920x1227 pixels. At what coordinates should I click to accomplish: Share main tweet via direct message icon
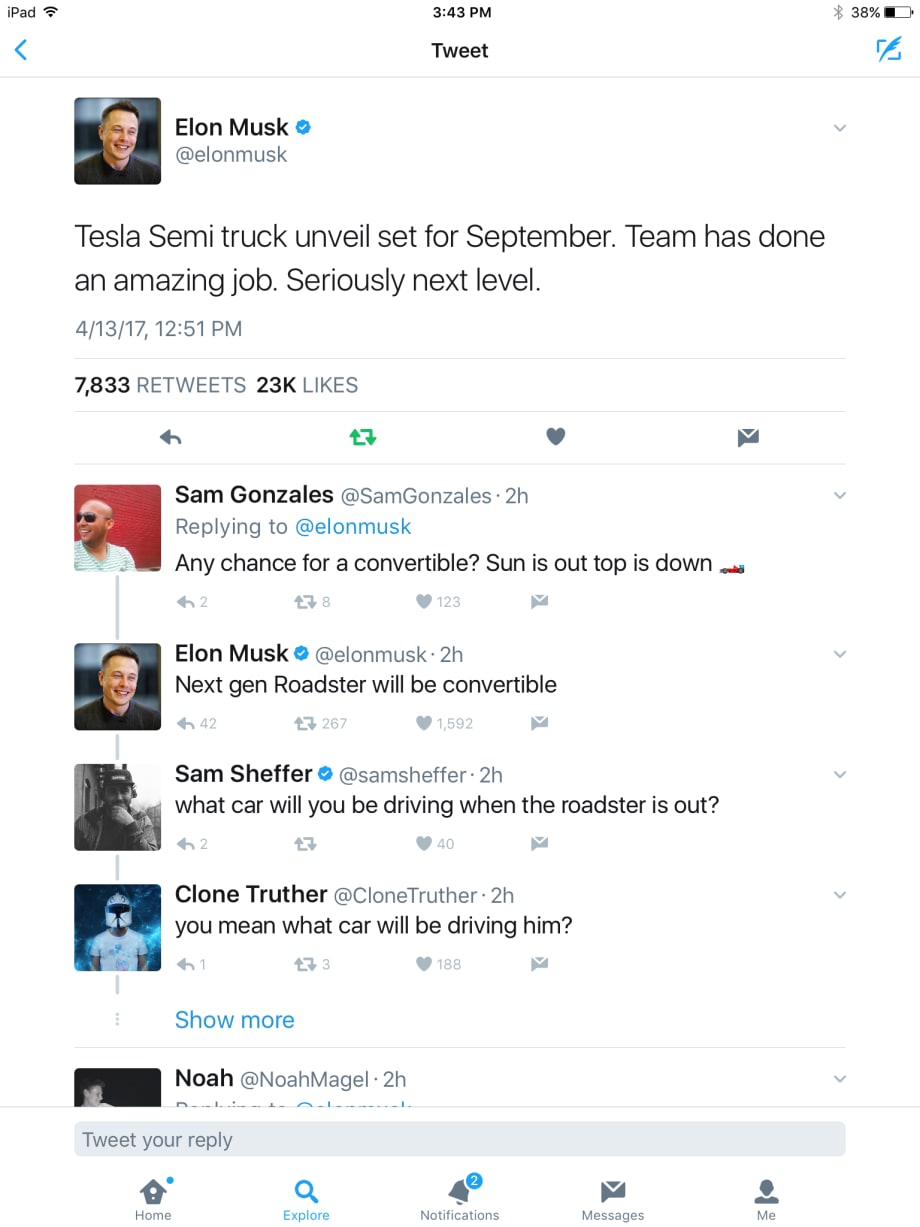point(748,437)
